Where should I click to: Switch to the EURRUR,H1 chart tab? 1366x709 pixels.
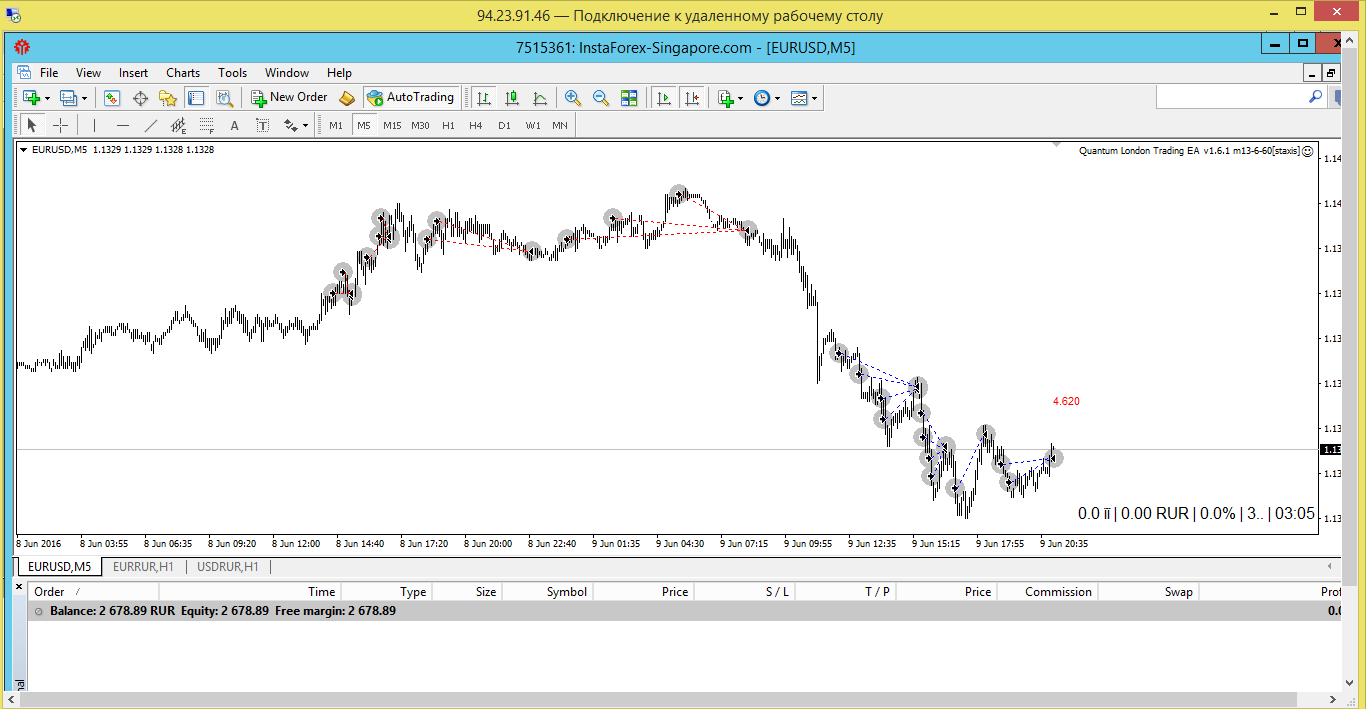(x=144, y=566)
